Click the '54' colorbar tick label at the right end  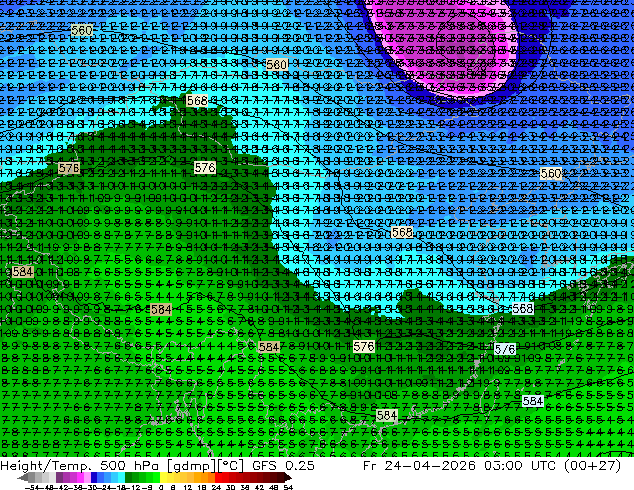click(x=287, y=488)
